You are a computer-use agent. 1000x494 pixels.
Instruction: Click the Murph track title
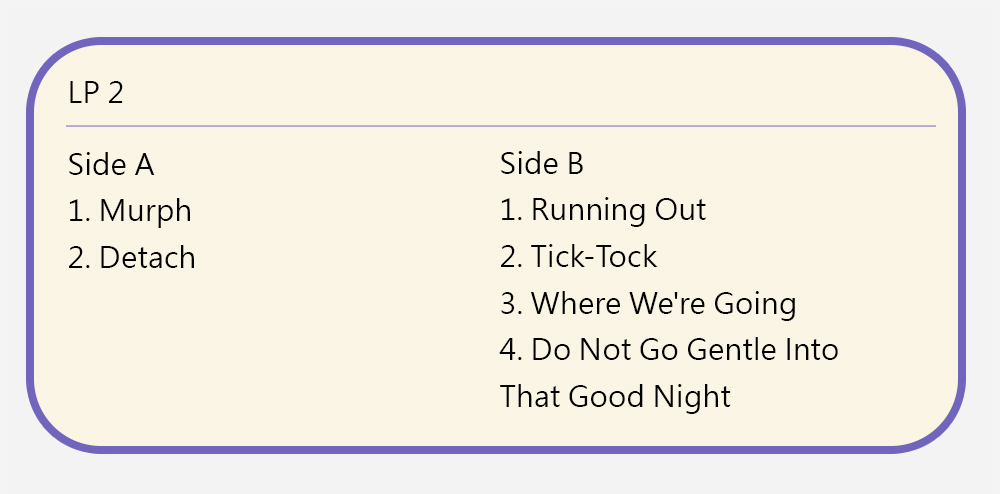145,211
